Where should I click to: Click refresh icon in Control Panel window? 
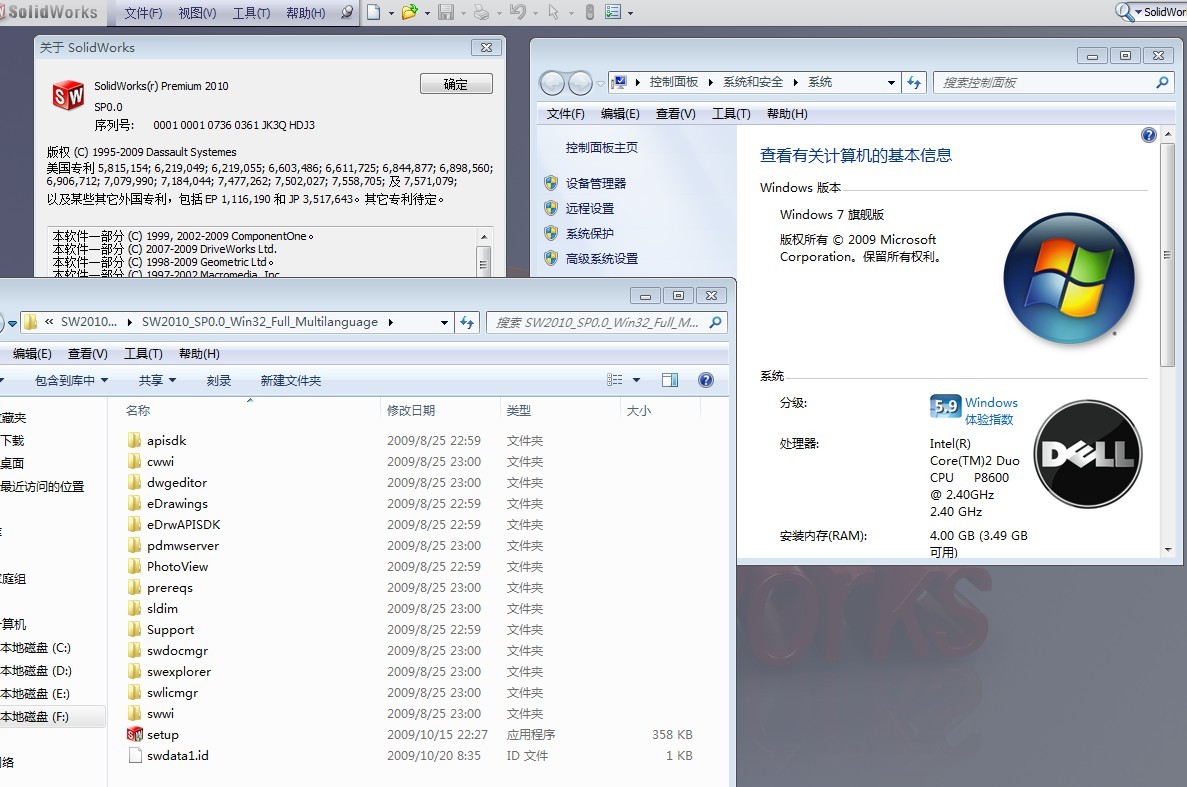pyautogui.click(x=914, y=82)
